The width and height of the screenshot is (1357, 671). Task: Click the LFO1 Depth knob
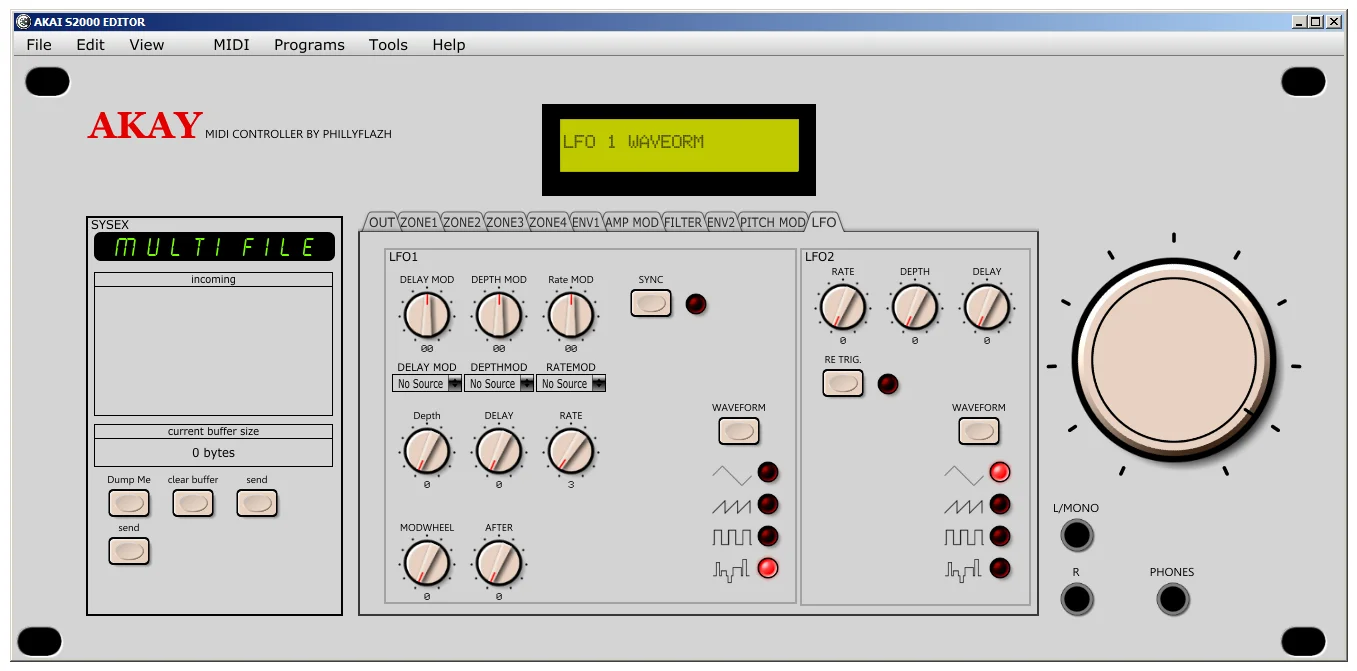(x=427, y=451)
